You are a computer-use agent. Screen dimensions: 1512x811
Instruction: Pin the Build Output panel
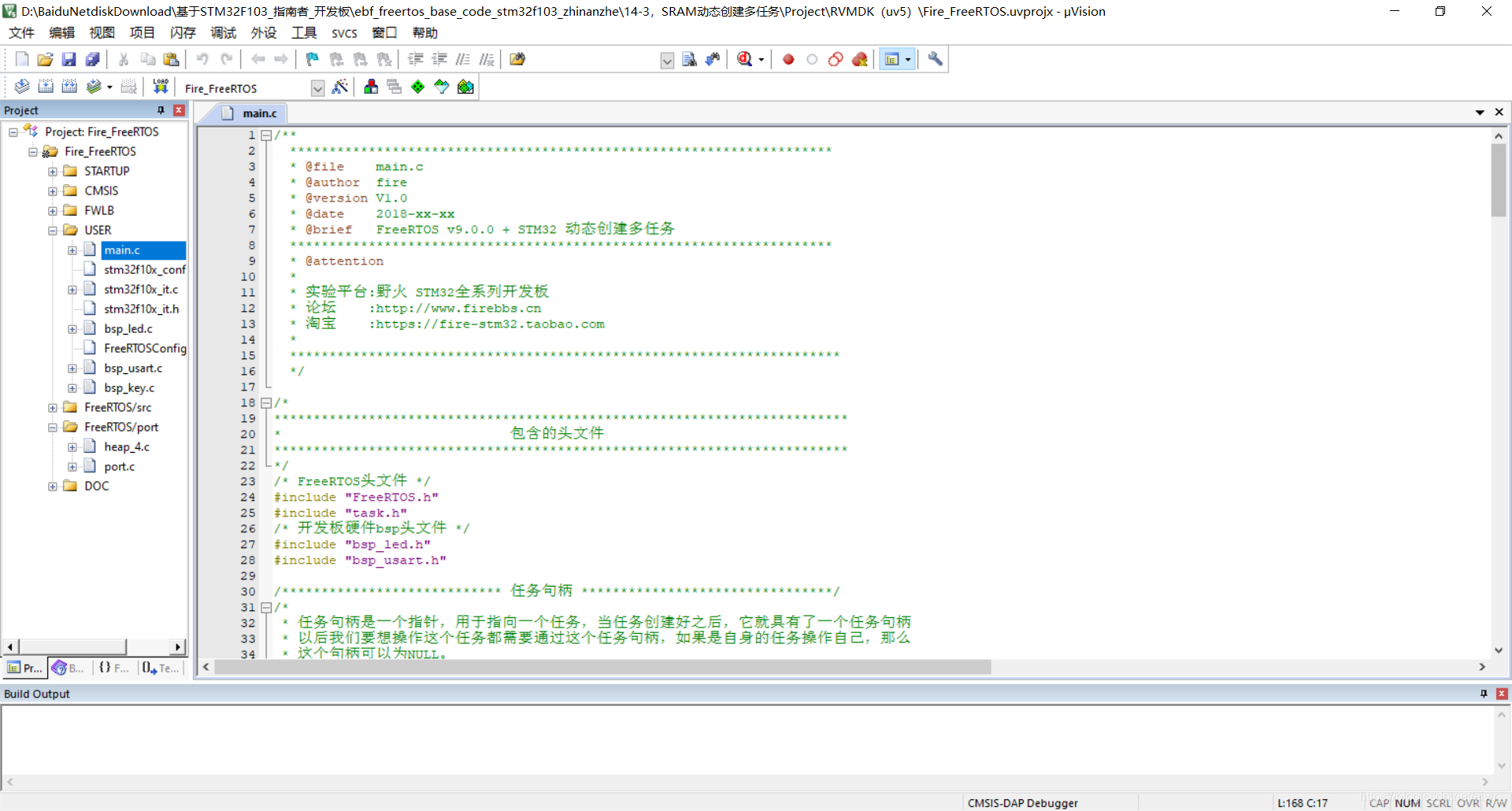point(1484,694)
